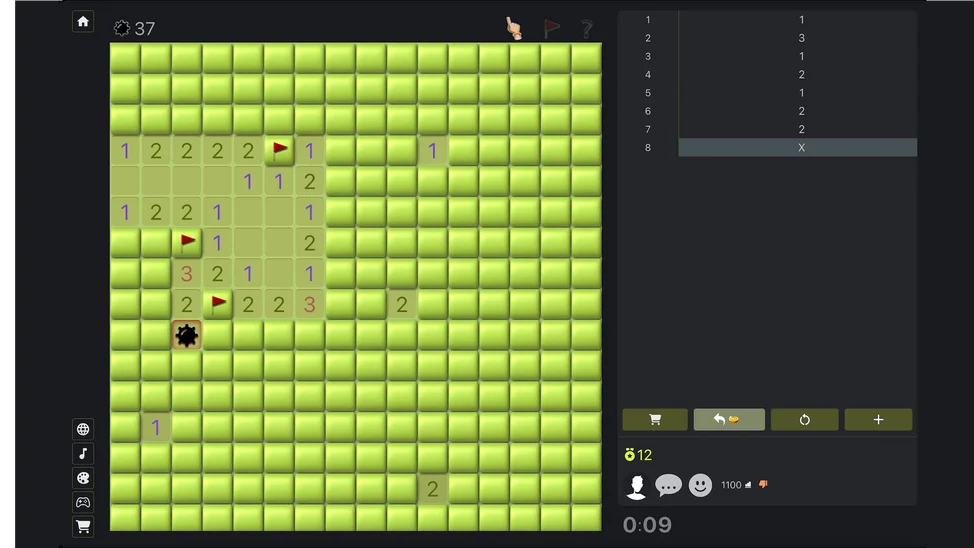
Task: Go to the home screen
Action: point(83,21)
